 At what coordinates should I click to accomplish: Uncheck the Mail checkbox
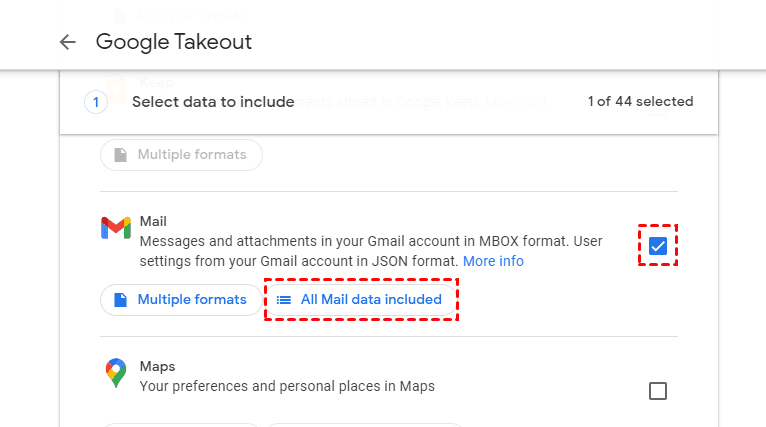(x=658, y=246)
